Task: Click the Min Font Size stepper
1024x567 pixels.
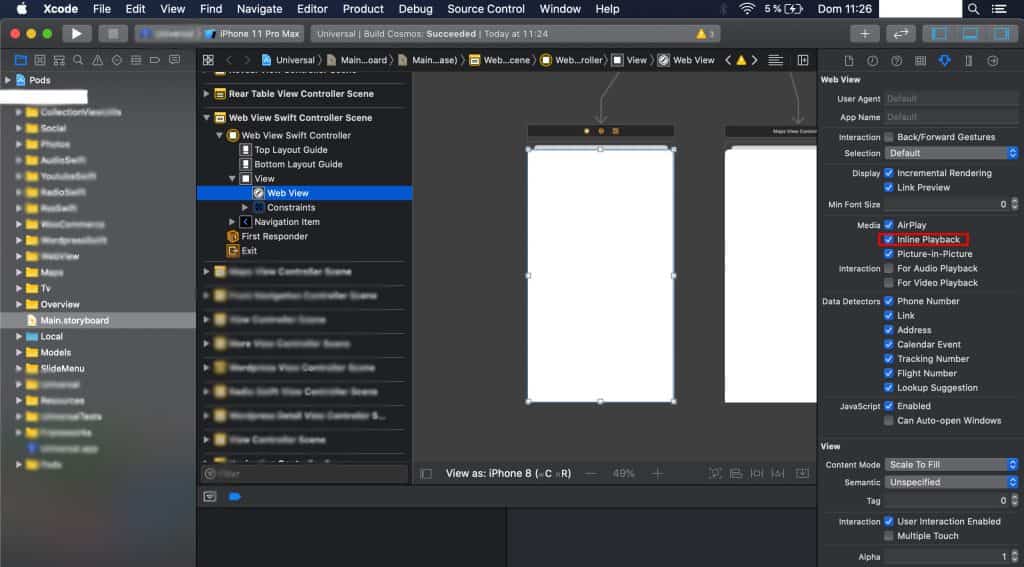Action: coord(1013,204)
